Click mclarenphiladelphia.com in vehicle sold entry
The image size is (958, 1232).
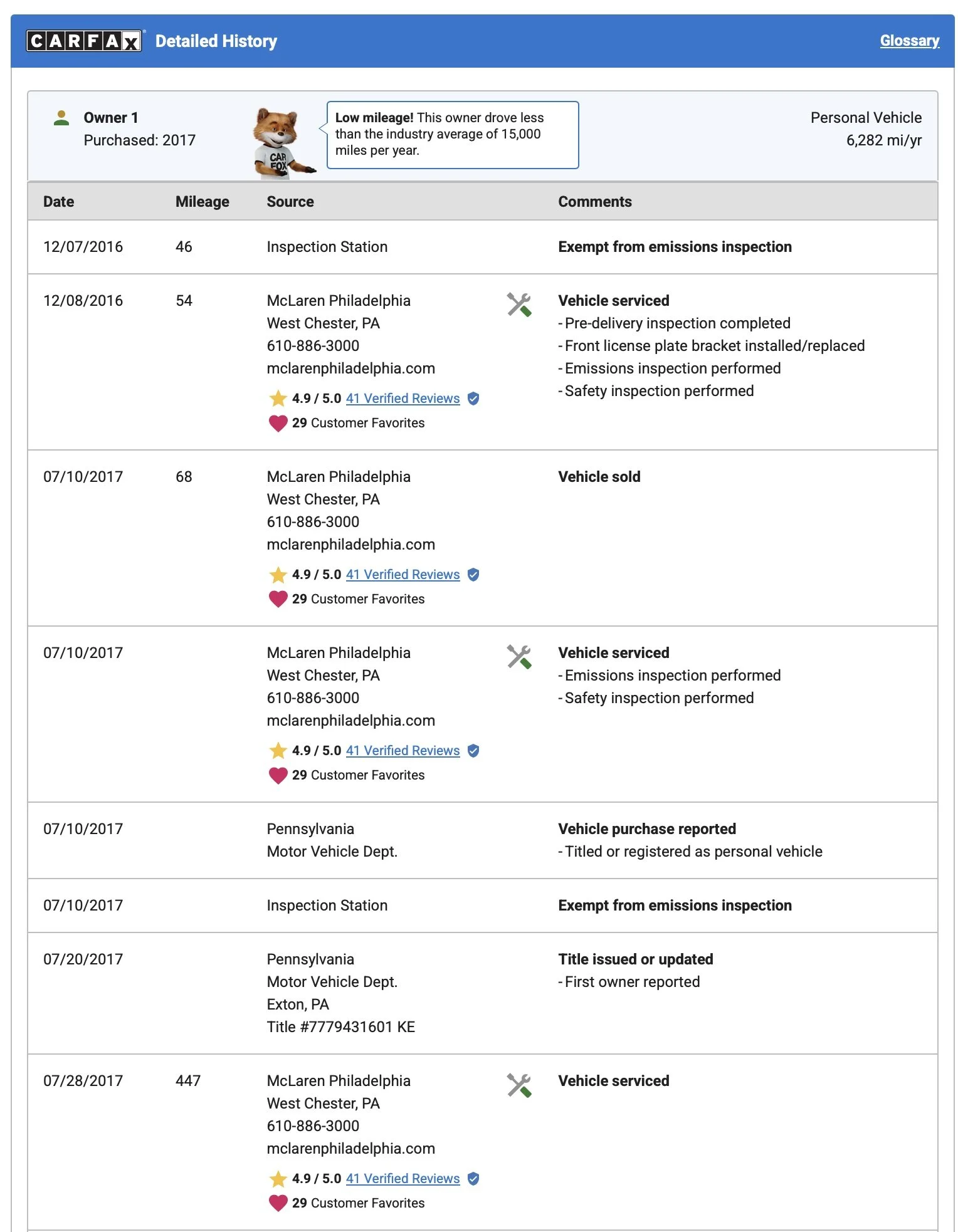tap(350, 545)
